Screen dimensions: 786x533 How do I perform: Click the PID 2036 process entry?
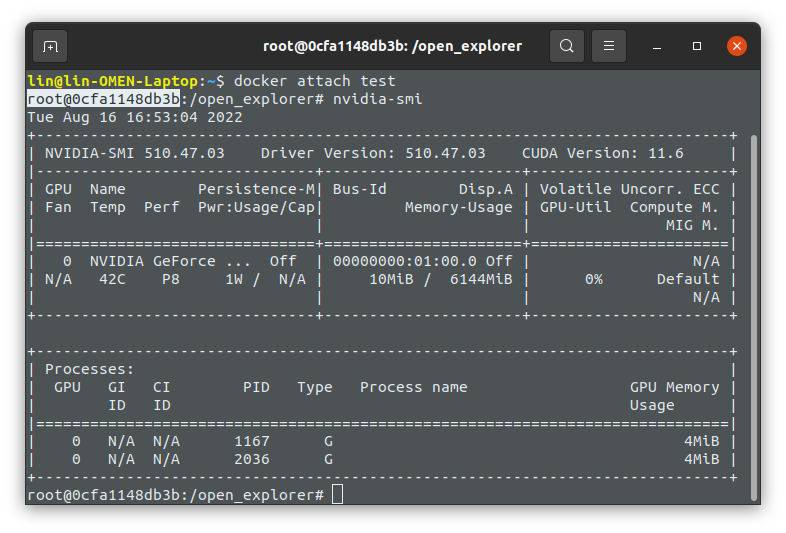252,459
